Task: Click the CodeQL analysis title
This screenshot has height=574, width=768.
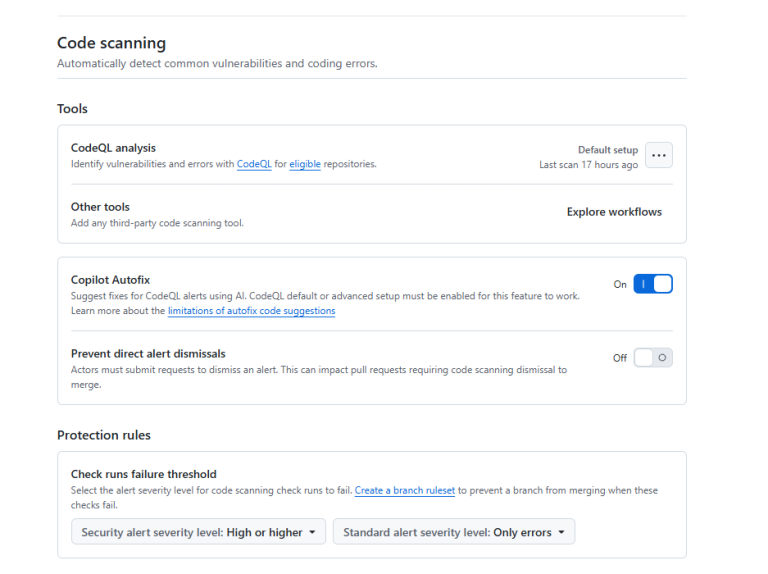Action: [x=113, y=148]
